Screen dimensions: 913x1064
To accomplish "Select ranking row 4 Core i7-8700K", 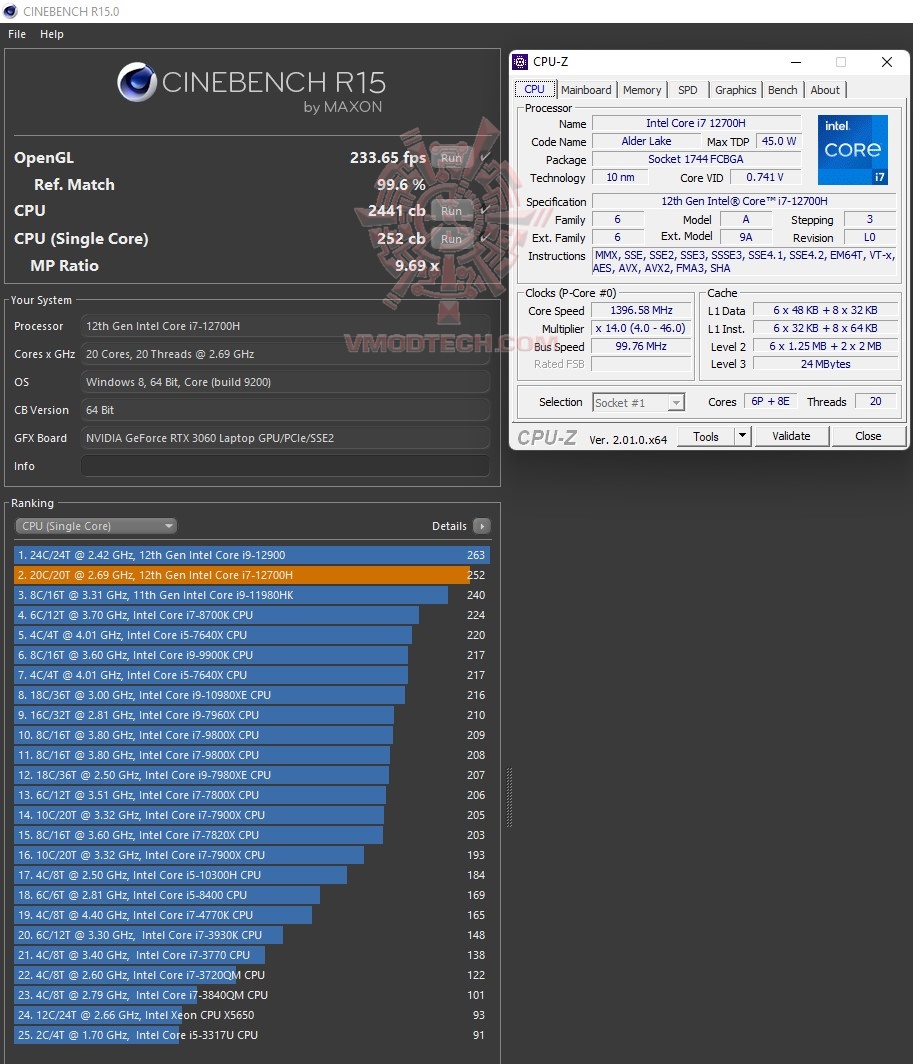I will pyautogui.click(x=252, y=615).
